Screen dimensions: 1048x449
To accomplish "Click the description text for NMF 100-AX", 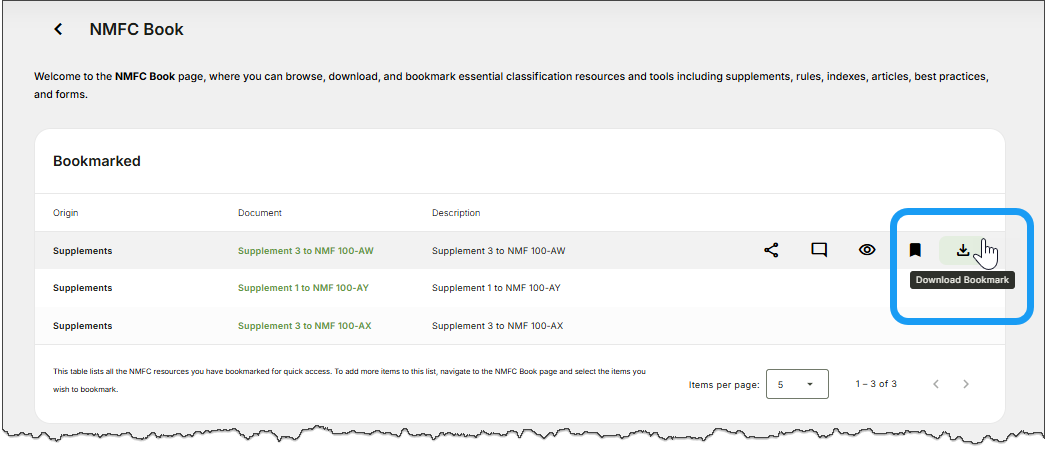I will [497, 326].
